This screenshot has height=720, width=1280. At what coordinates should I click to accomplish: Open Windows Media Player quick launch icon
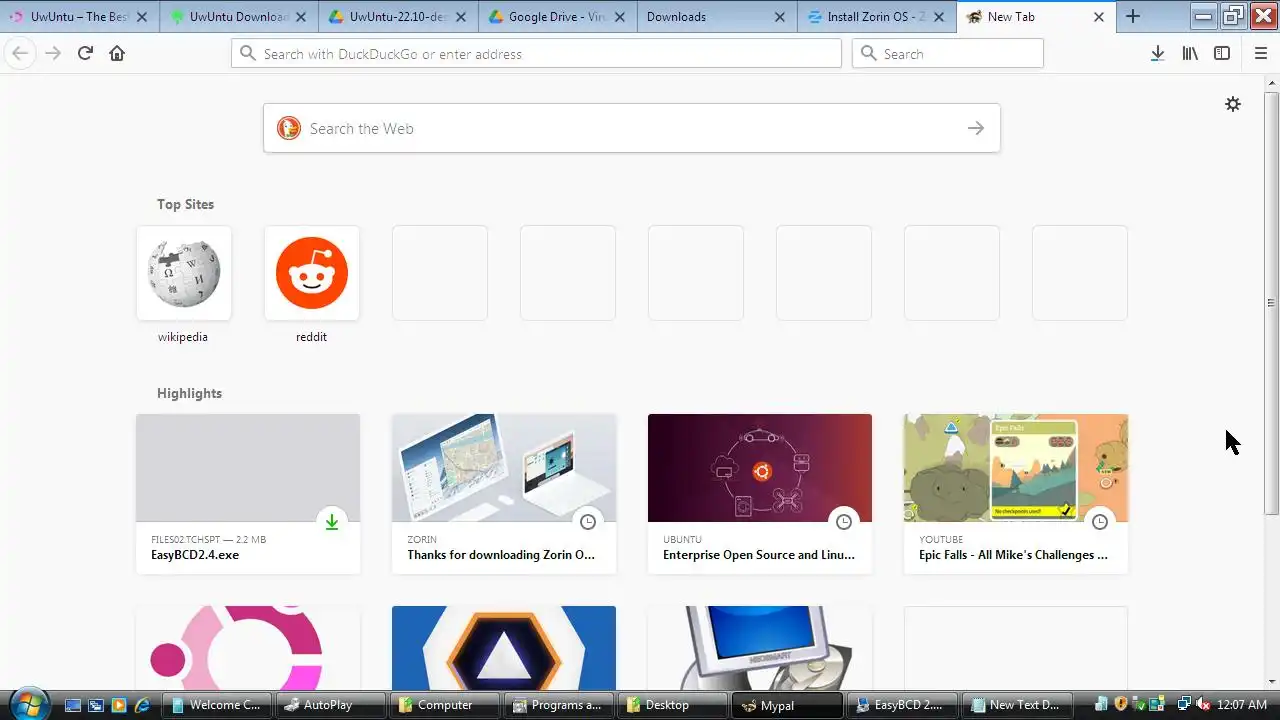119,705
